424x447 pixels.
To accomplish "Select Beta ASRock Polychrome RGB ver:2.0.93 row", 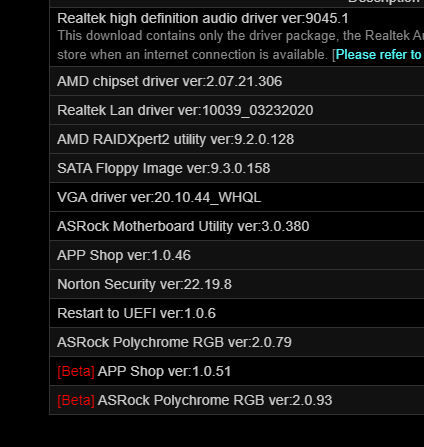I will (237, 400).
